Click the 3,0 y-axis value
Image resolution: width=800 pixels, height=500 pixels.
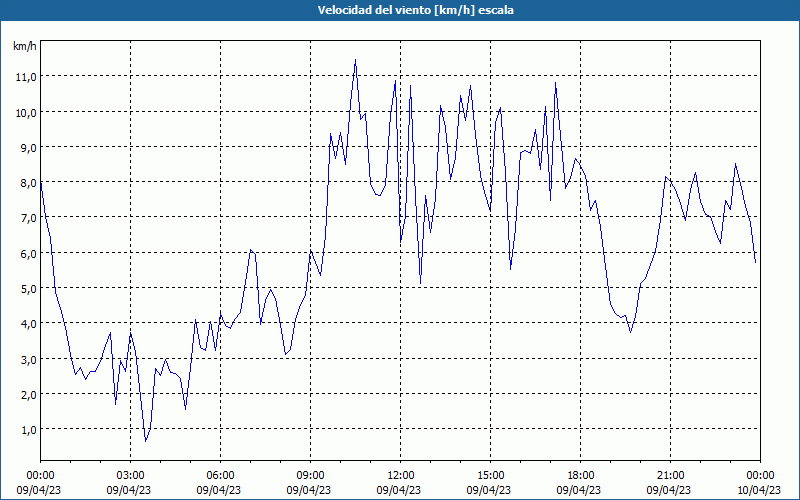28,359
